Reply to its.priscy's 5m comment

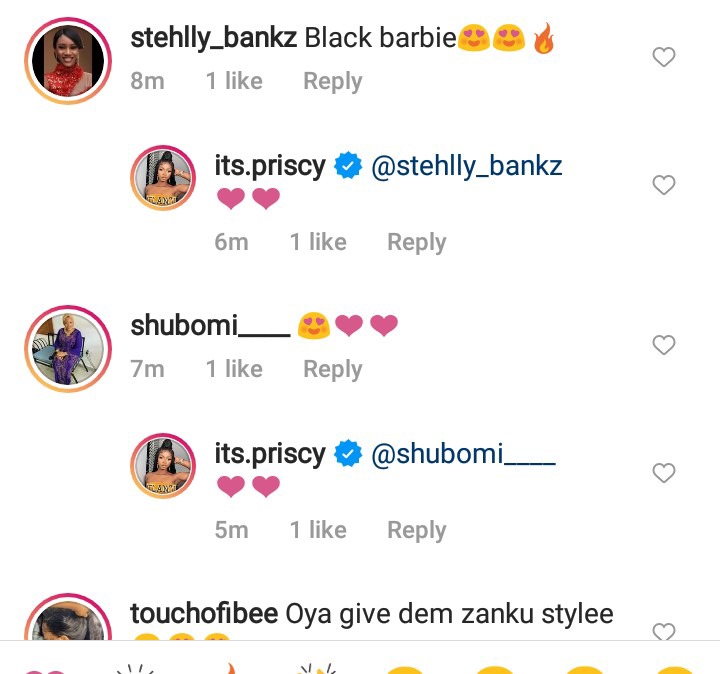[417, 530]
